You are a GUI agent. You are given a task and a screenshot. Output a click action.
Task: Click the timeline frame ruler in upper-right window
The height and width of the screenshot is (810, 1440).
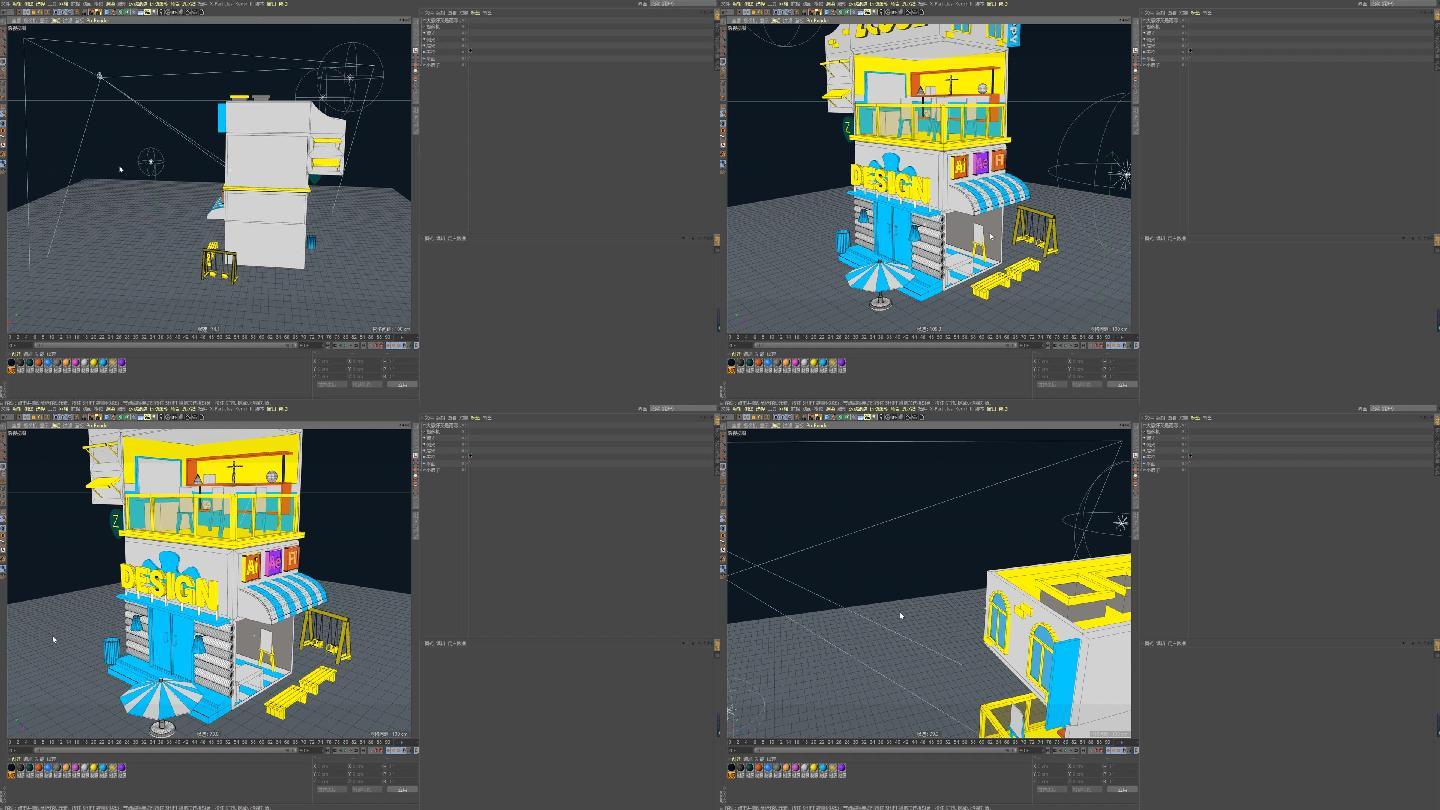[x=929, y=337]
